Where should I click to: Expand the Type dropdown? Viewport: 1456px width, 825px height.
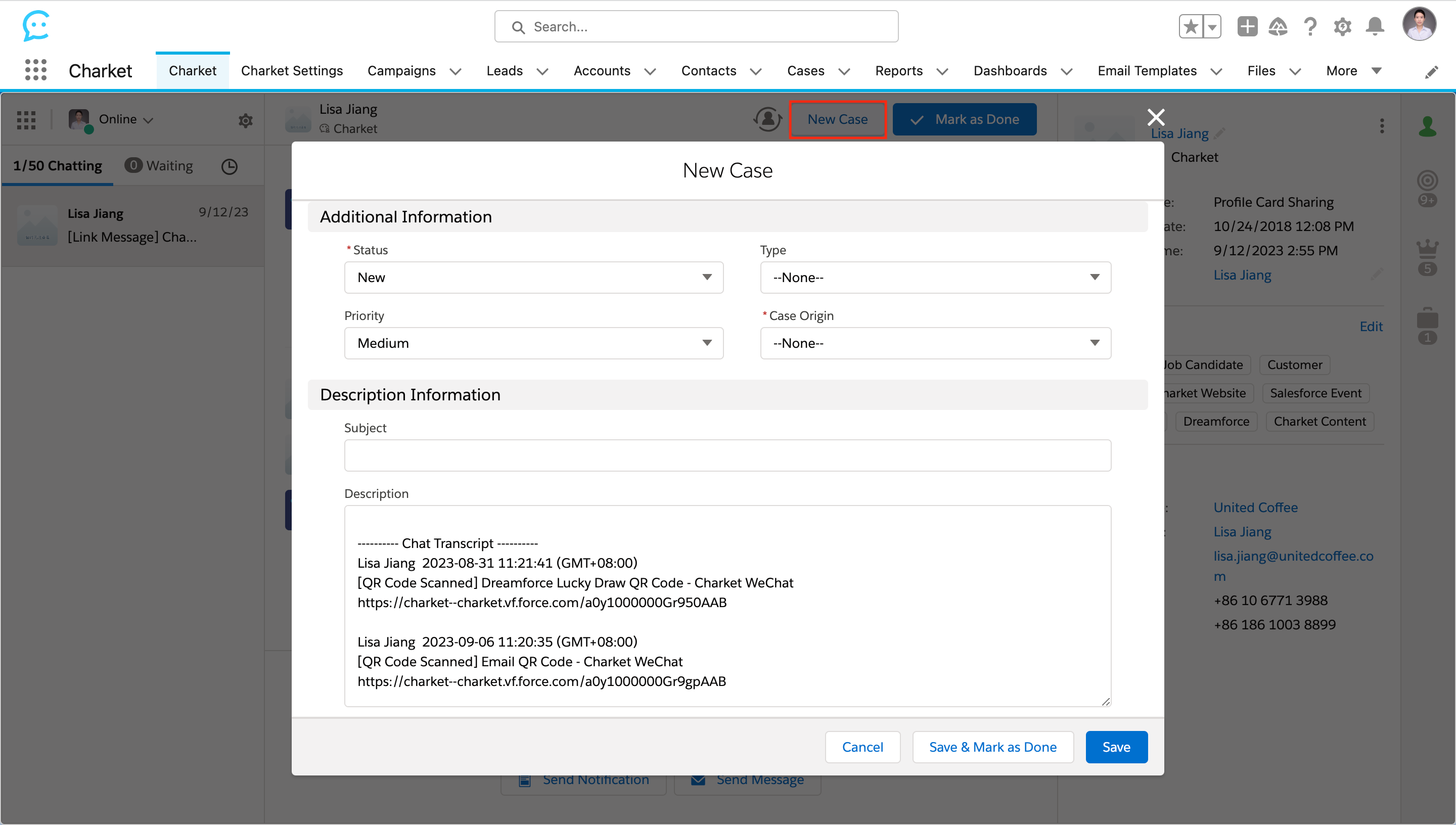[x=935, y=278]
